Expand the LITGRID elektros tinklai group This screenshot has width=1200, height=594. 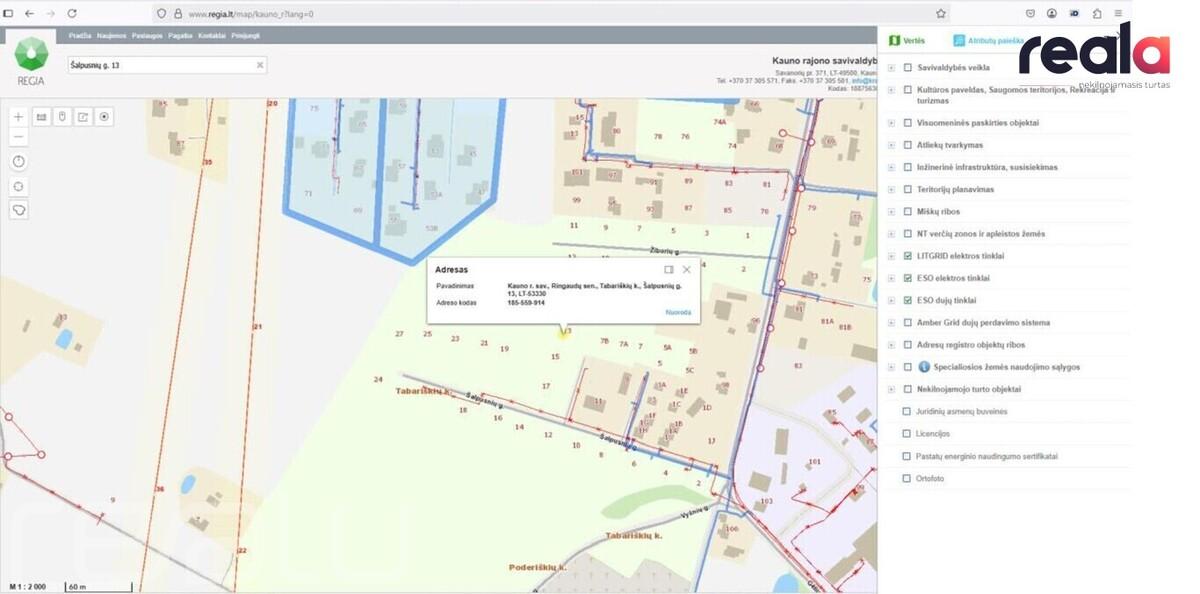click(891, 256)
